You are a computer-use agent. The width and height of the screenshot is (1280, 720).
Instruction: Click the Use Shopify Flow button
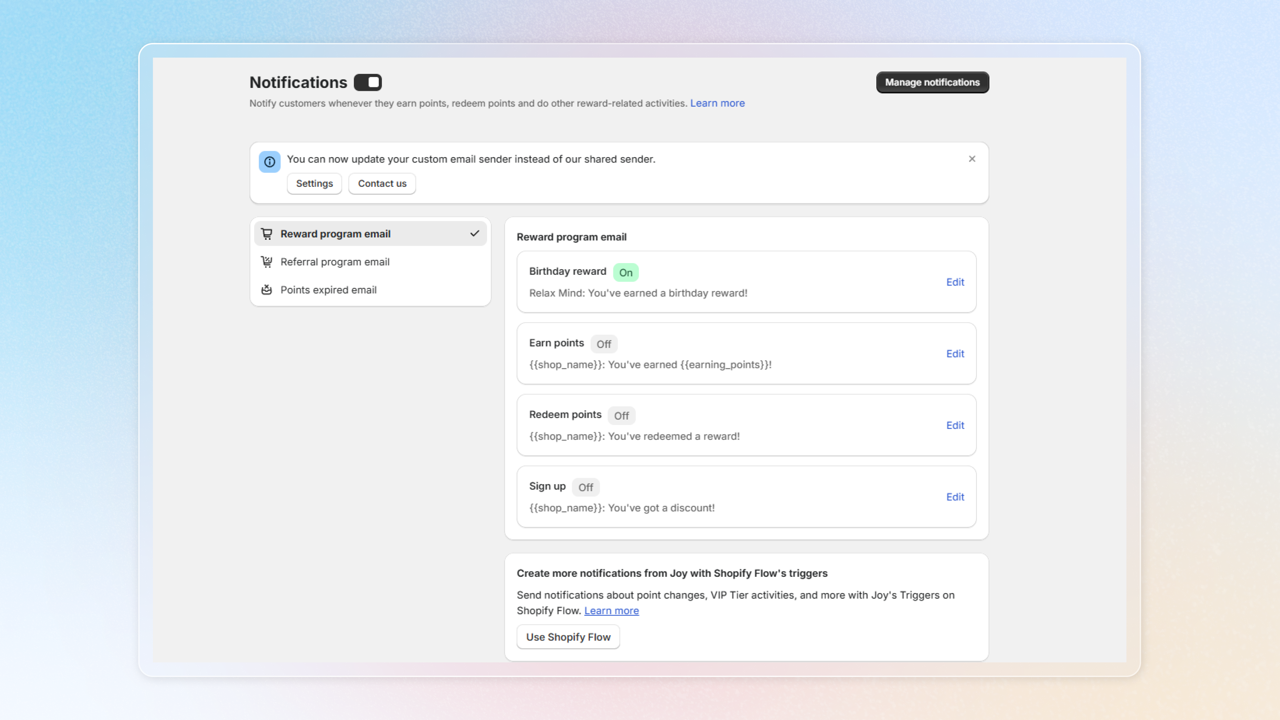pyautogui.click(x=568, y=637)
